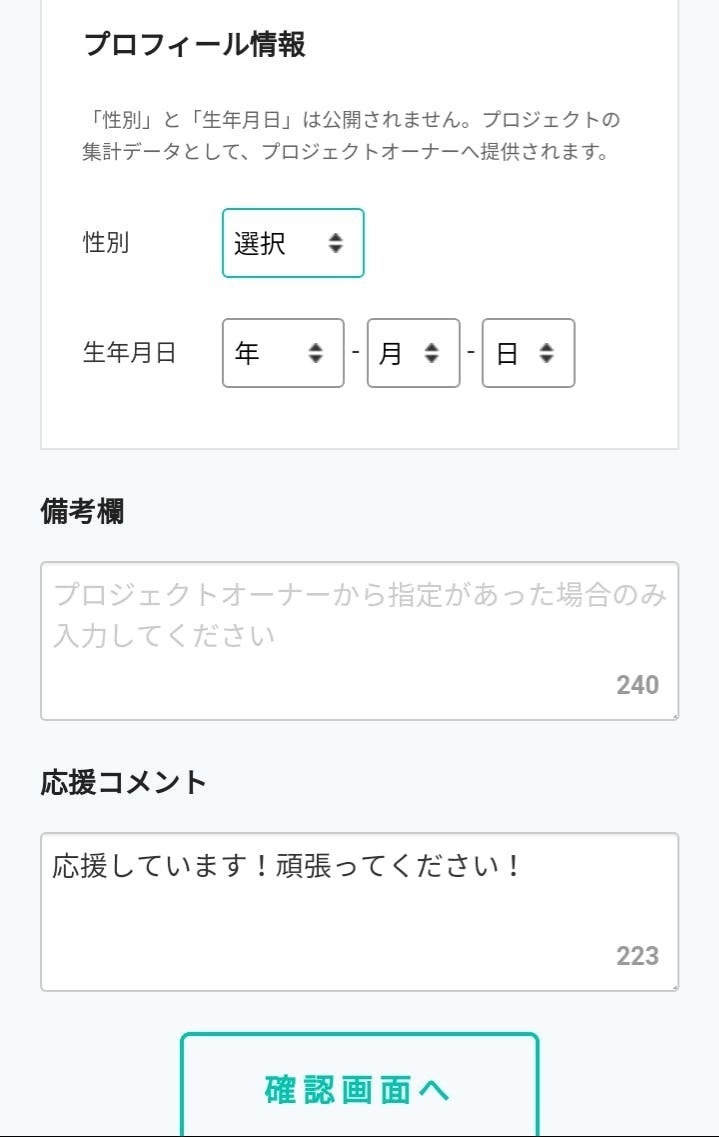Viewport: 719px width, 1137px height.
Task: Focus the 備考欄 text area
Action: 360,641
